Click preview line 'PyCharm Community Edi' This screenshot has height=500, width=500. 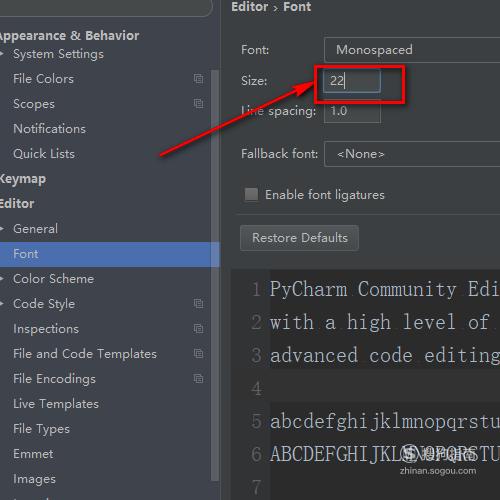coord(385,289)
